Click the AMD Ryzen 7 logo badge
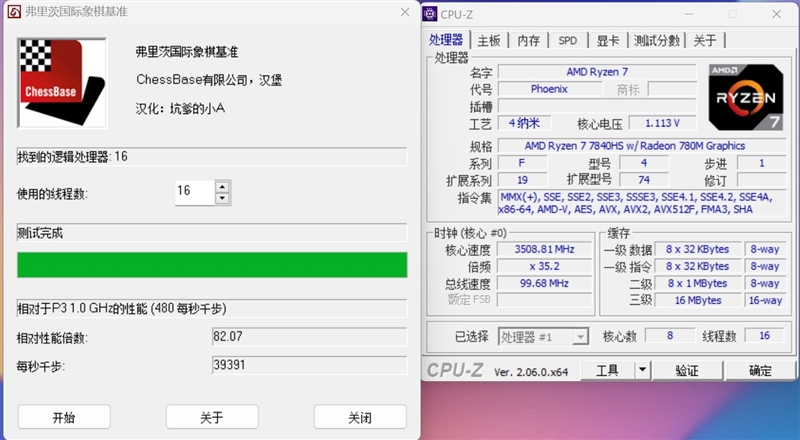Image resolution: width=800 pixels, height=440 pixels. (x=745, y=97)
